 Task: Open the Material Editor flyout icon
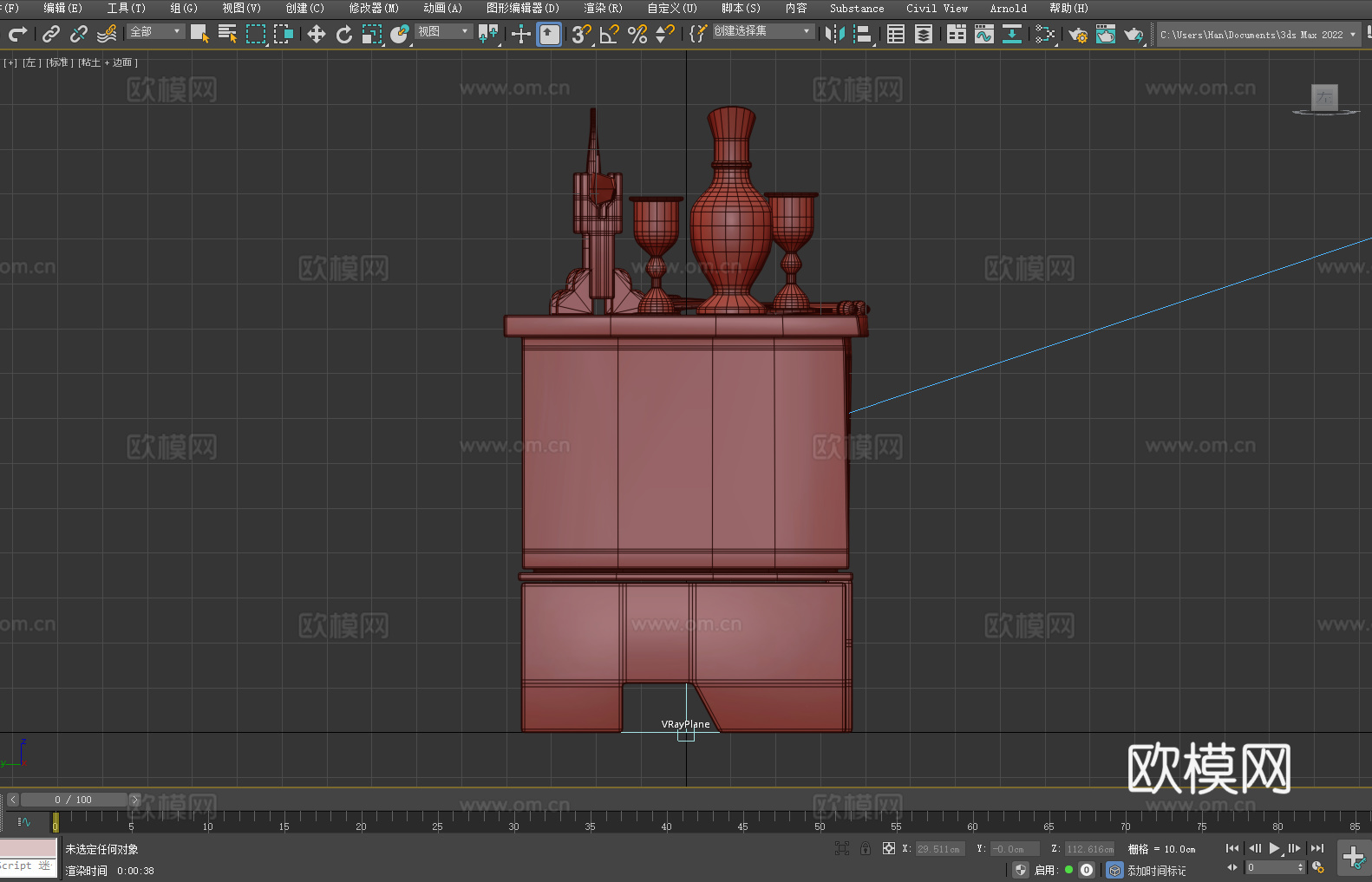tap(1045, 34)
